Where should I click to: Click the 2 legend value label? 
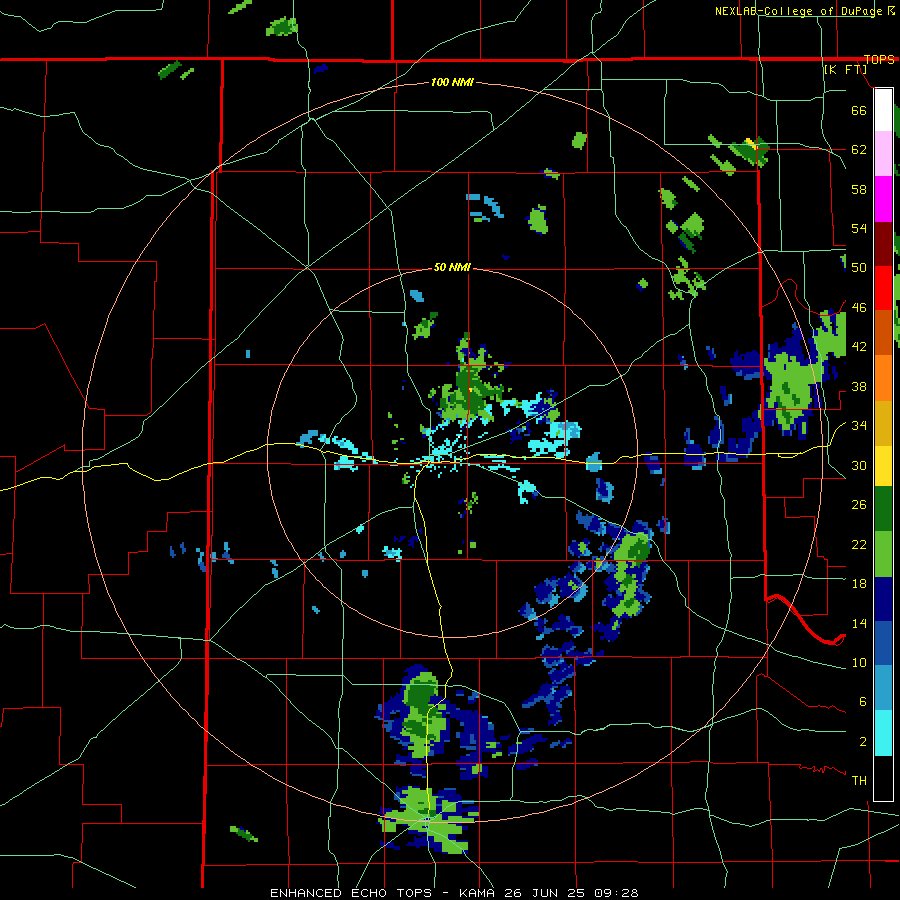[863, 742]
